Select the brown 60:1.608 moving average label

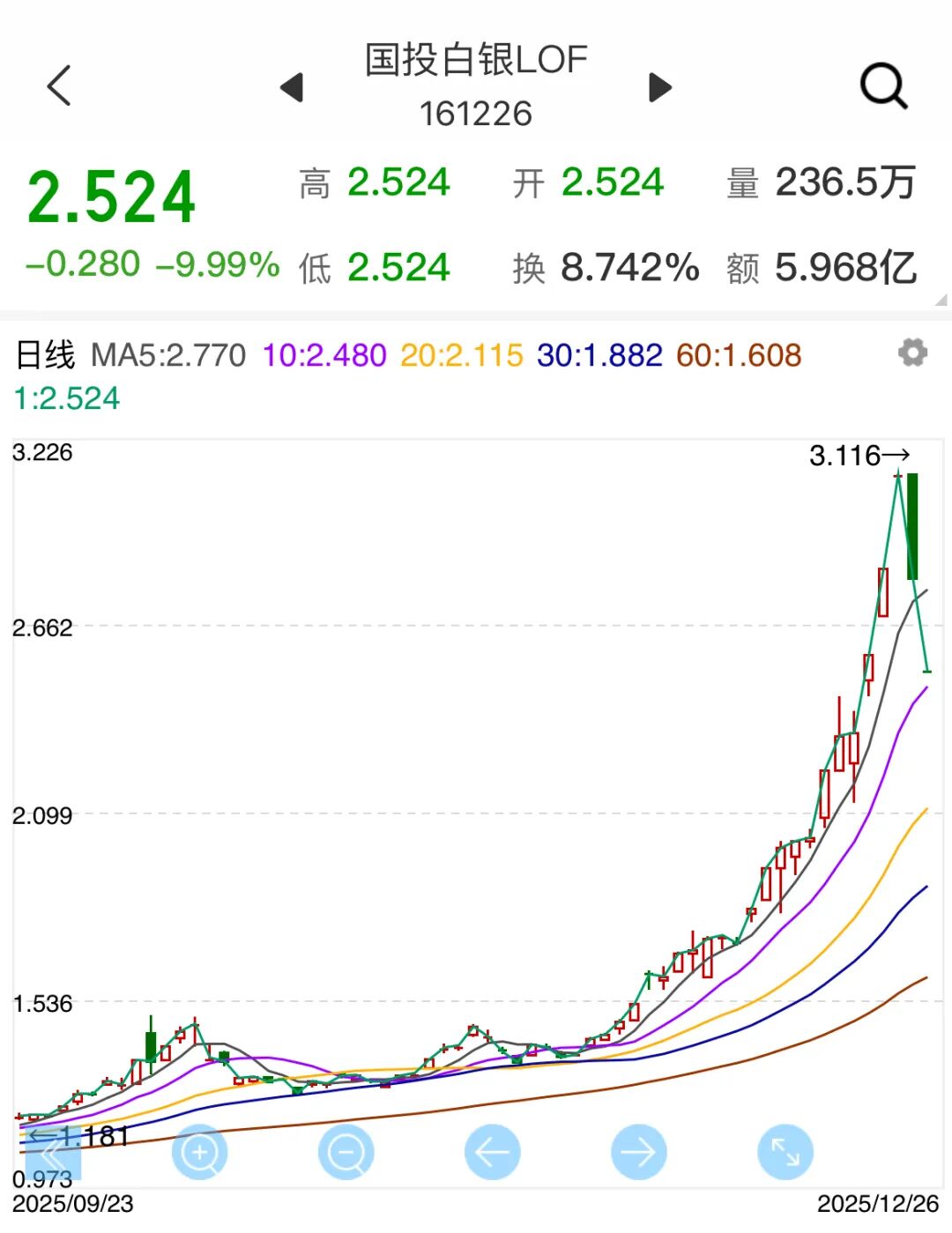click(x=739, y=355)
